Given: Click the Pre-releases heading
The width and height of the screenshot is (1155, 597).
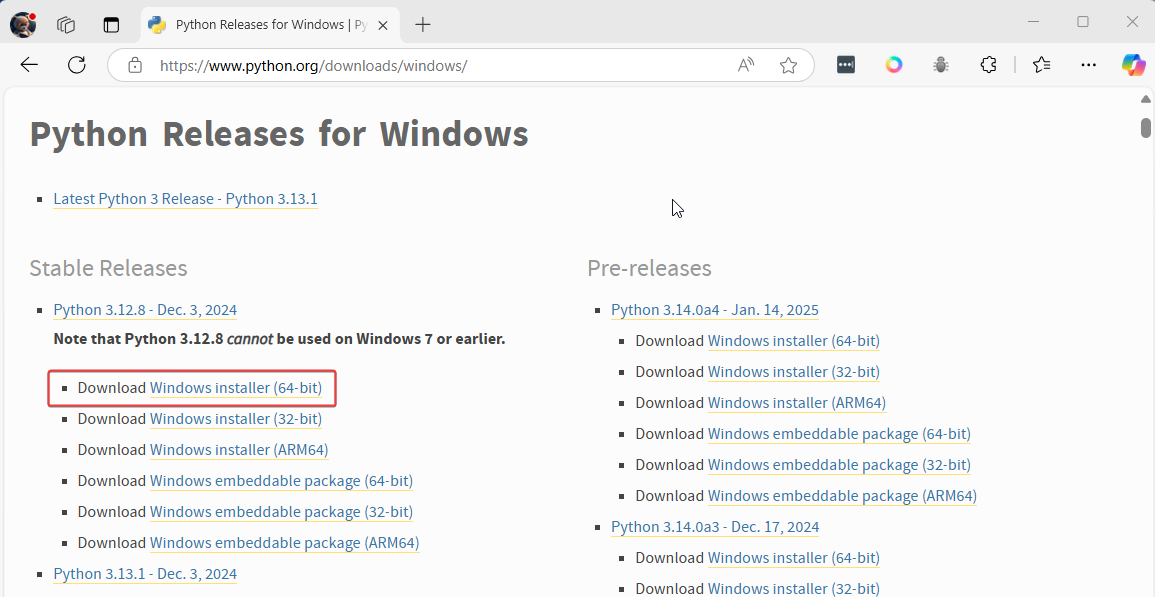Looking at the screenshot, I should [x=649, y=268].
